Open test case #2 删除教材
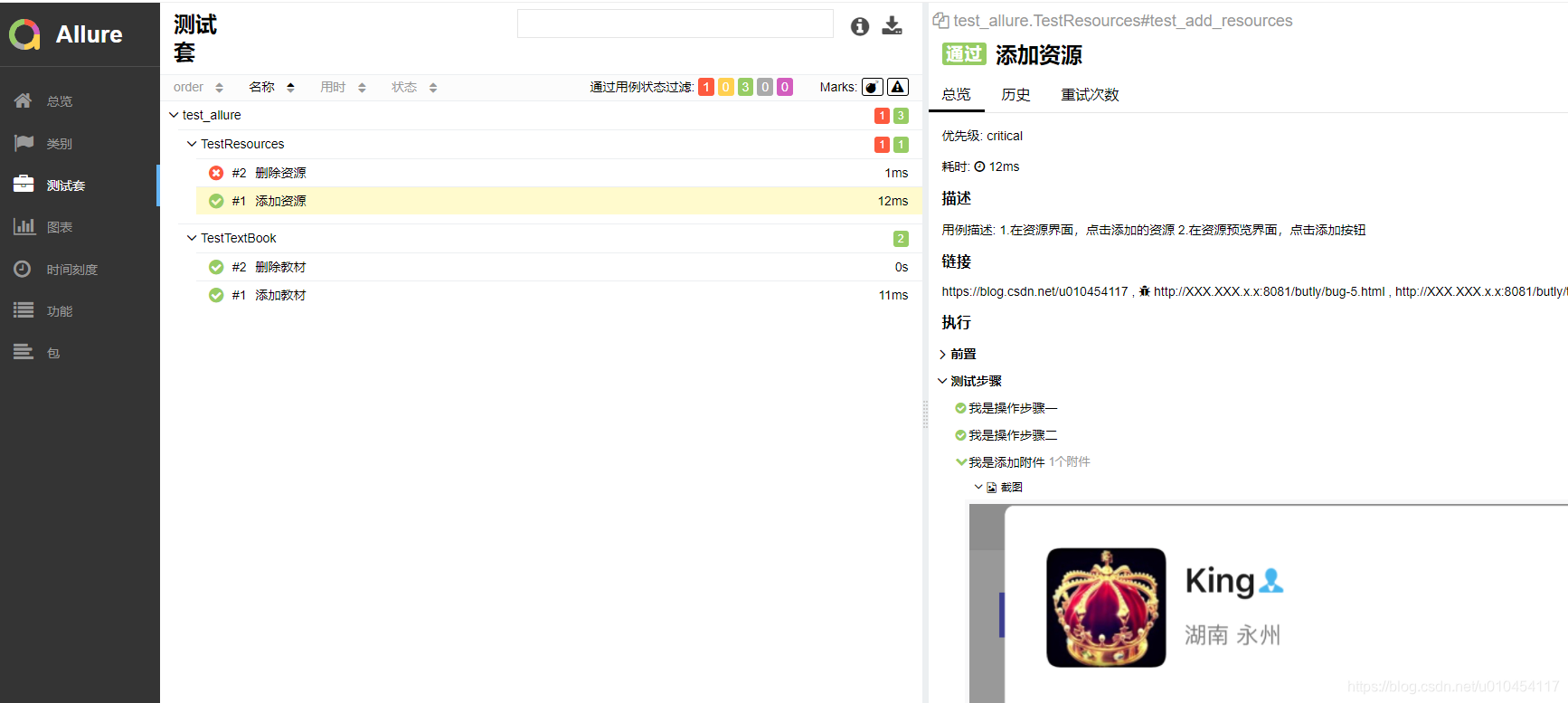Screen dimensions: 1568x703 (559, 267)
